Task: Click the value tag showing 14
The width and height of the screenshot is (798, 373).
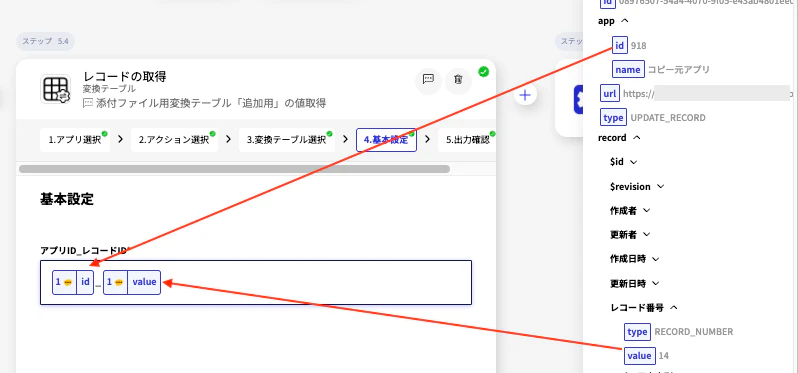Action: (639, 356)
